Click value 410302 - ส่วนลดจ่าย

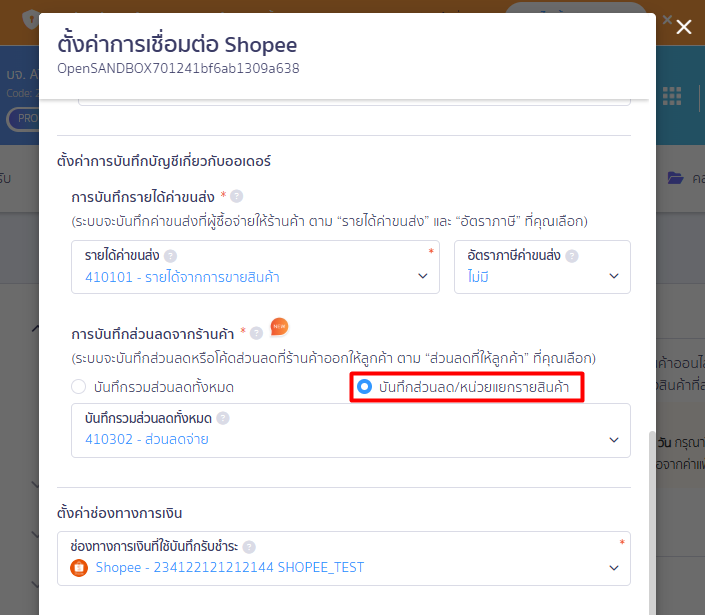[x=147, y=439]
